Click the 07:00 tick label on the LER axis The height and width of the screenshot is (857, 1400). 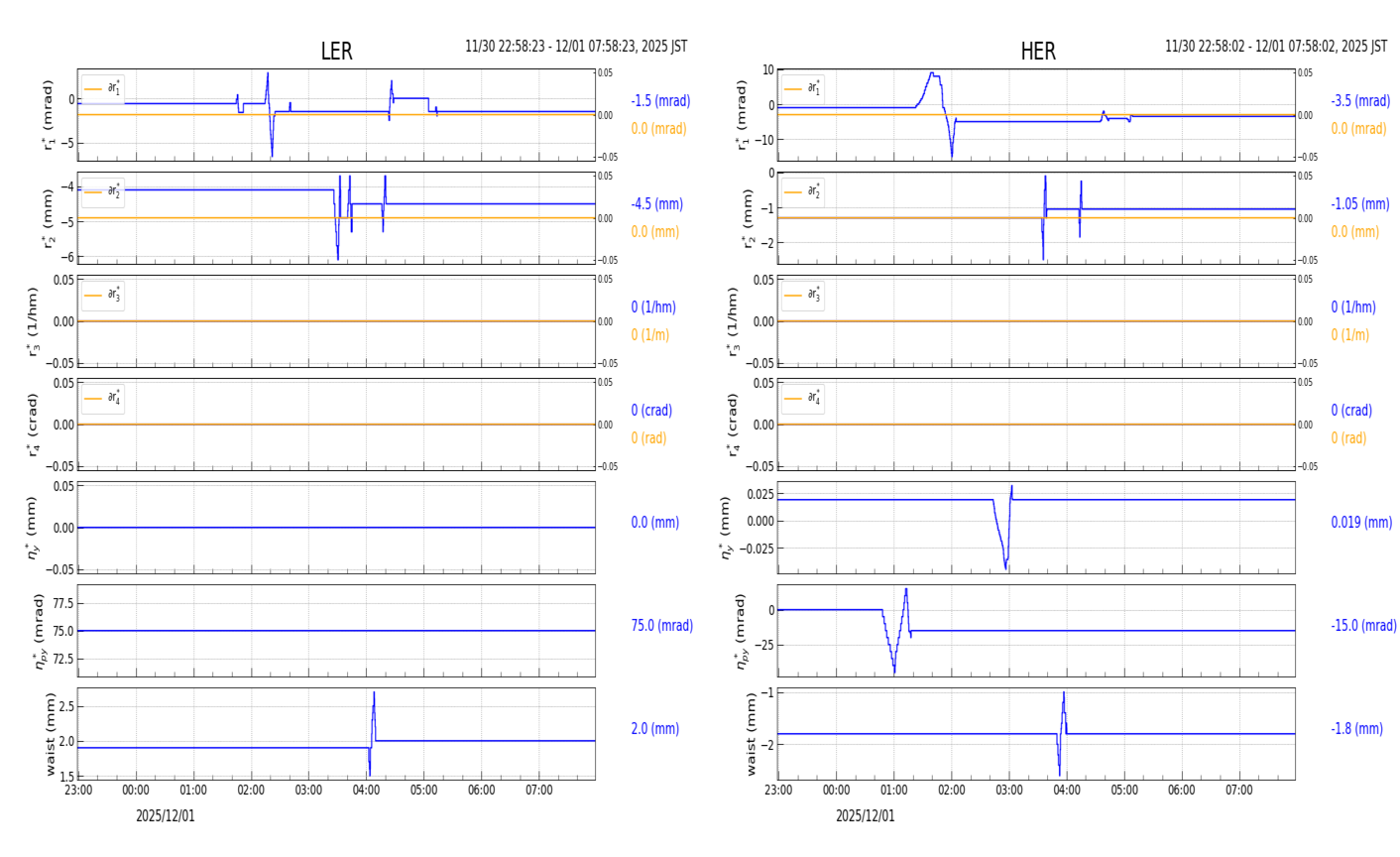(x=539, y=791)
